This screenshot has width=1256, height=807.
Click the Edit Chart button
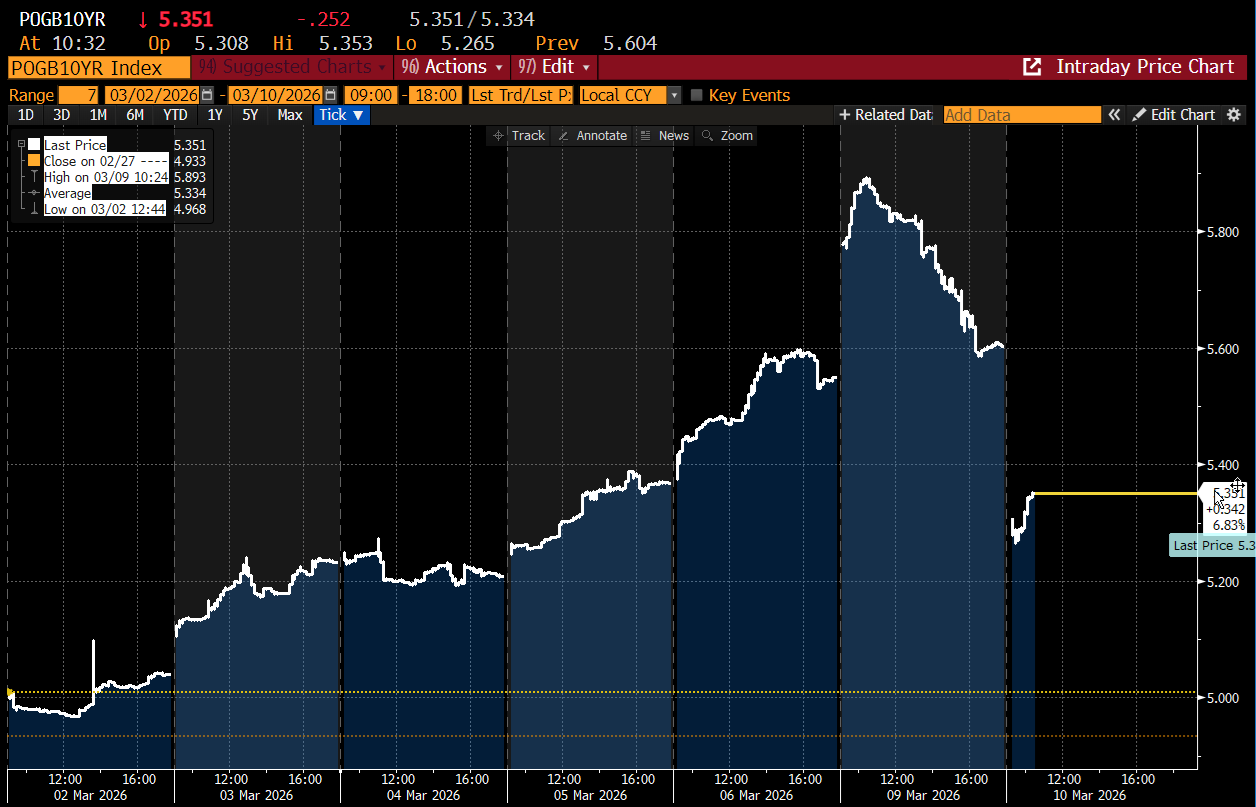[x=1173, y=115]
